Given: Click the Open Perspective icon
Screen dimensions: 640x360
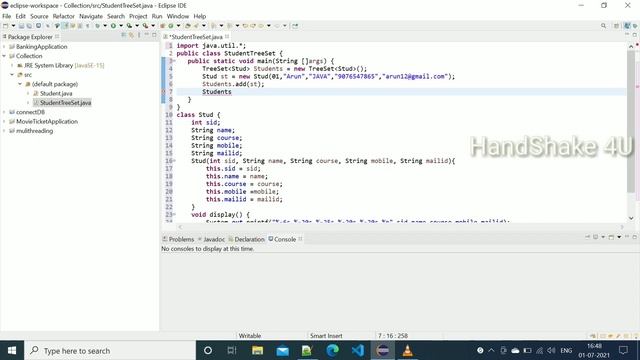Looking at the screenshot, I should tap(616, 26).
